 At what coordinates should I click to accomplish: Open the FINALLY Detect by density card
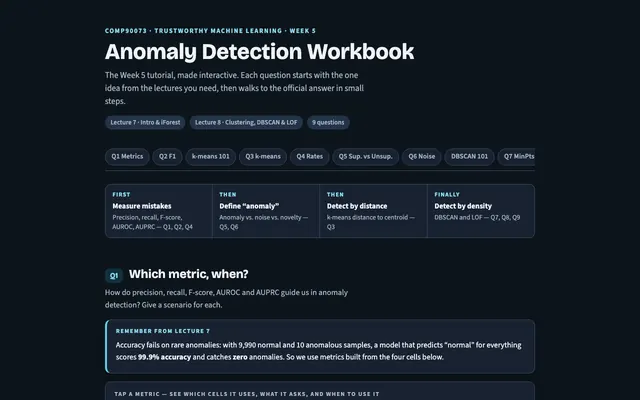click(481, 211)
